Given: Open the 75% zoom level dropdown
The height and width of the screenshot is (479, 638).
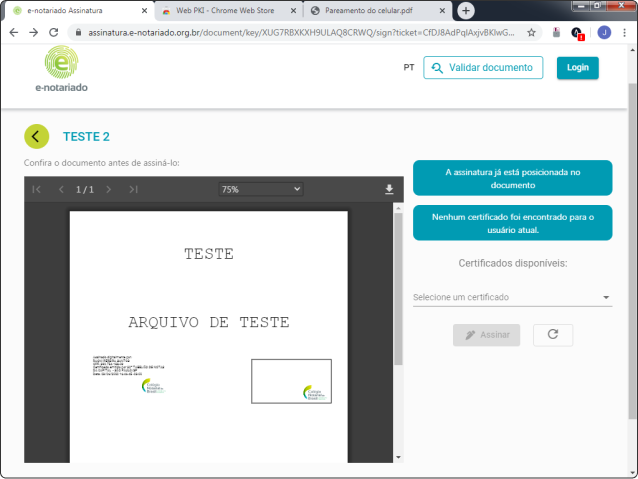Looking at the screenshot, I should (x=260, y=189).
